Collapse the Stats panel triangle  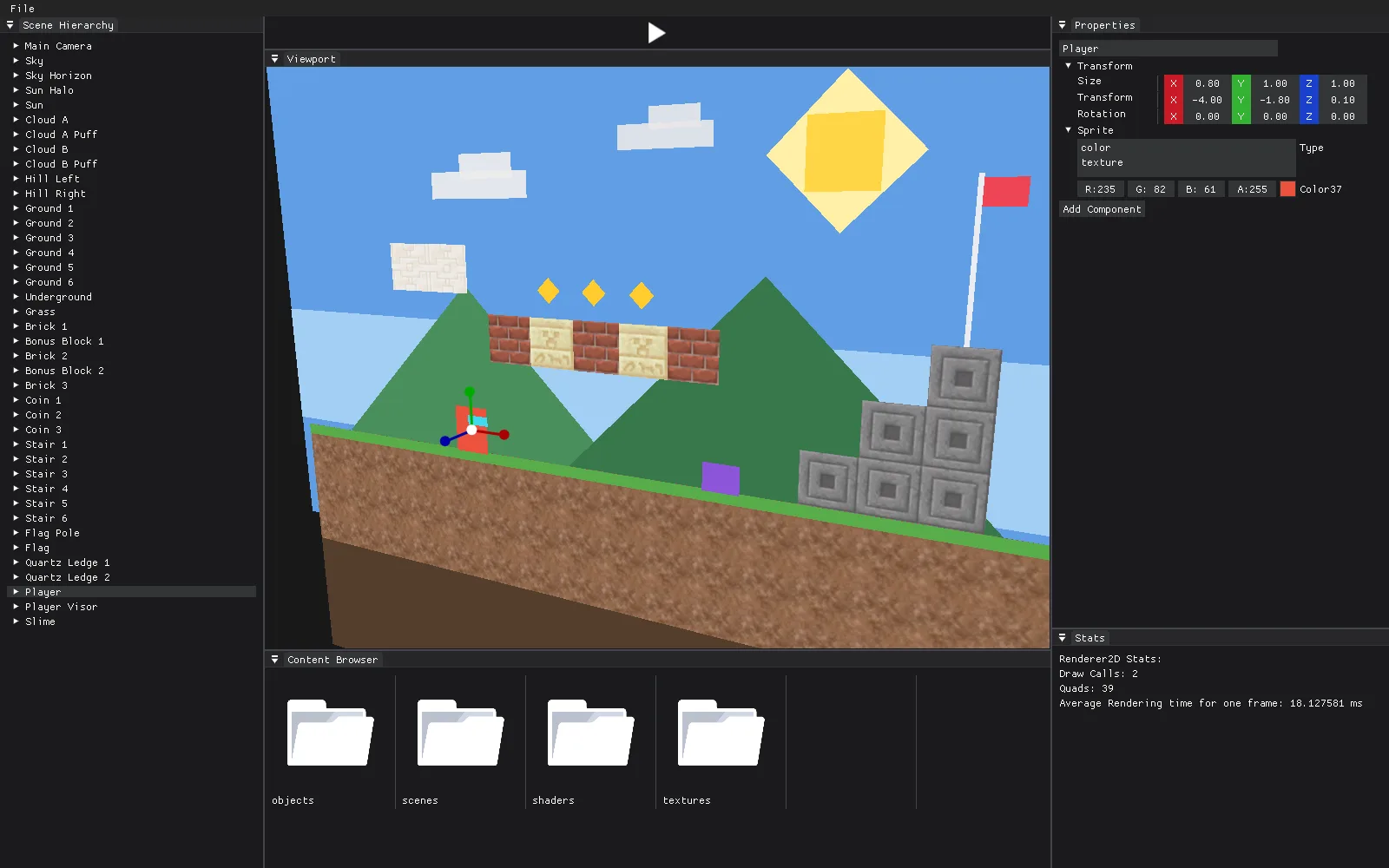pyautogui.click(x=1062, y=638)
